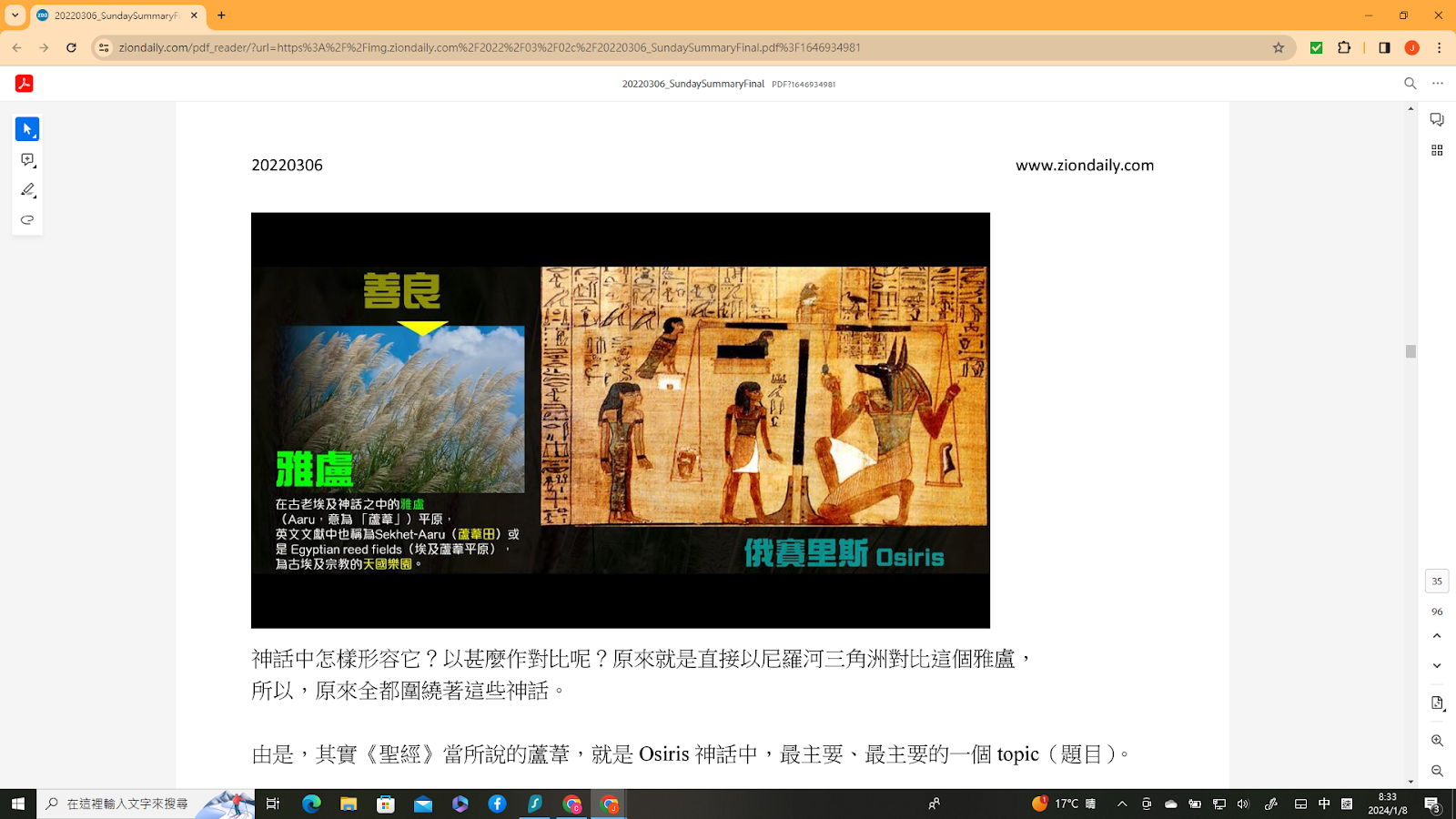Show hidden system tray icons

1122,804
